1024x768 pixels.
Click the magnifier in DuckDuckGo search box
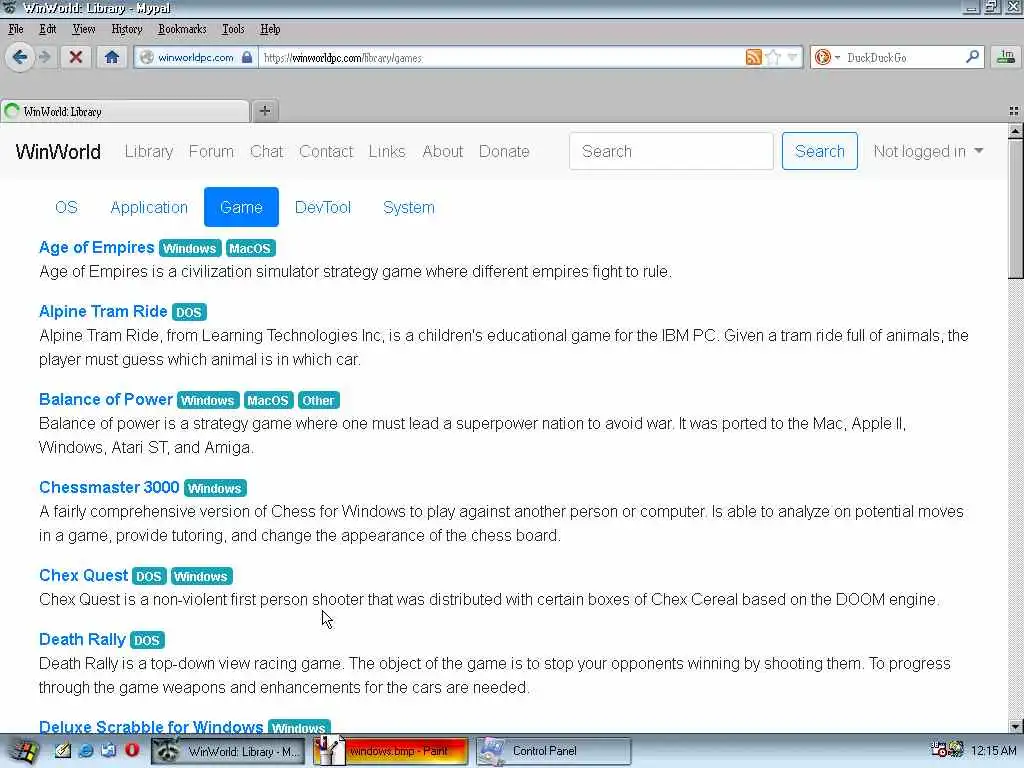click(x=972, y=57)
